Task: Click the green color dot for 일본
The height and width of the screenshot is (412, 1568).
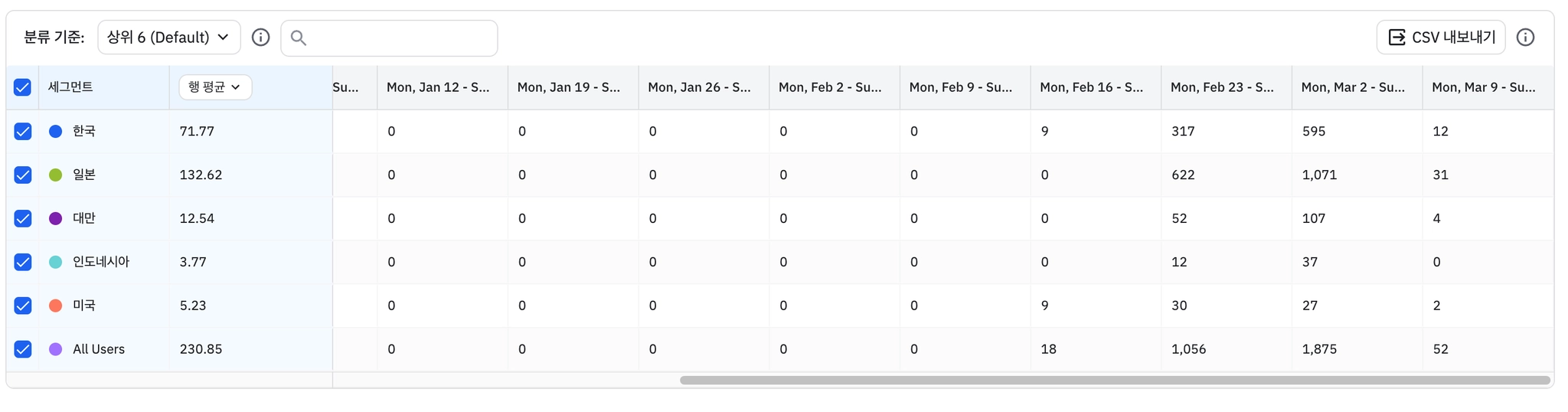Action: point(55,175)
